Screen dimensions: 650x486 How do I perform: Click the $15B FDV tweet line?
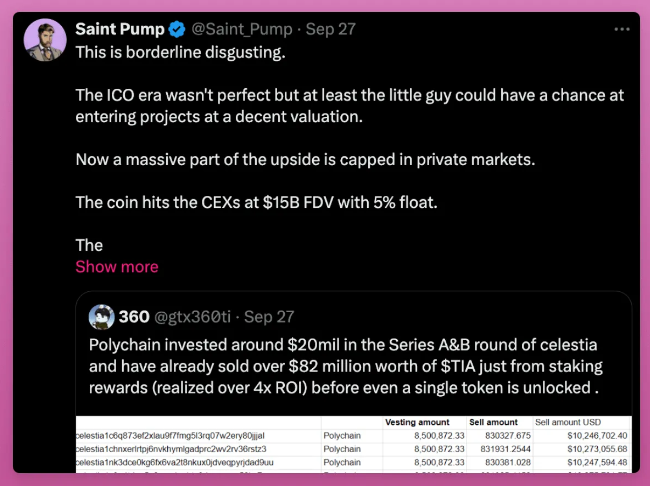coord(257,202)
